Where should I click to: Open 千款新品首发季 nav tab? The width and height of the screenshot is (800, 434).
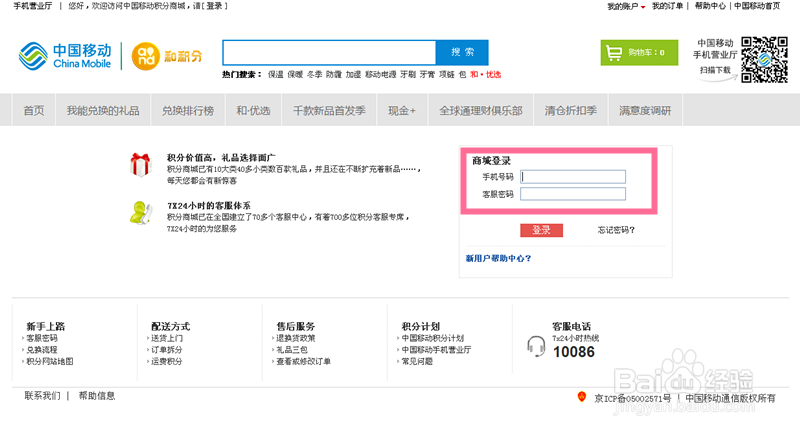329,110
